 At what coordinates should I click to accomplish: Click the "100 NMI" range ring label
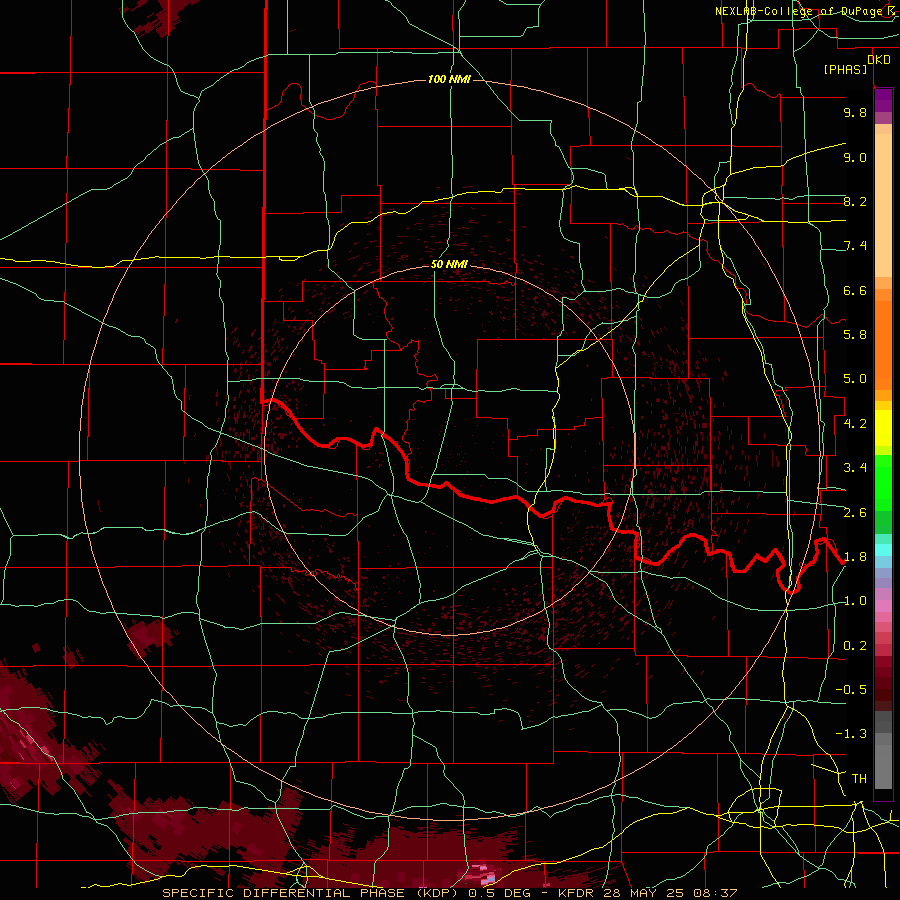(x=449, y=79)
